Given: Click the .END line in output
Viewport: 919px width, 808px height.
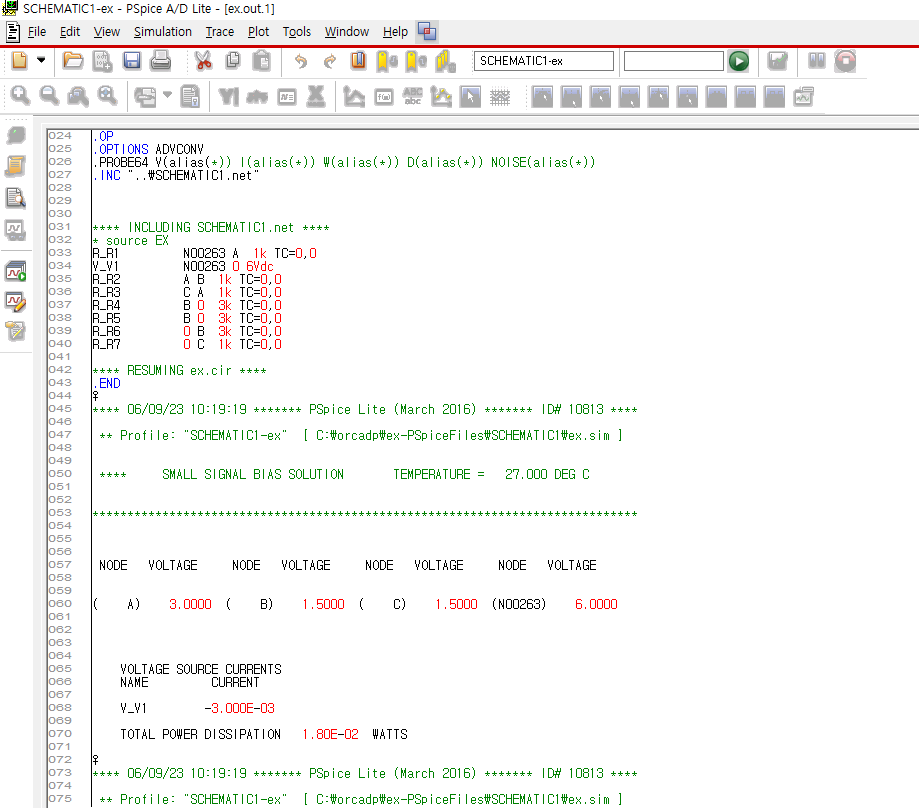Looking at the screenshot, I should pos(107,384).
